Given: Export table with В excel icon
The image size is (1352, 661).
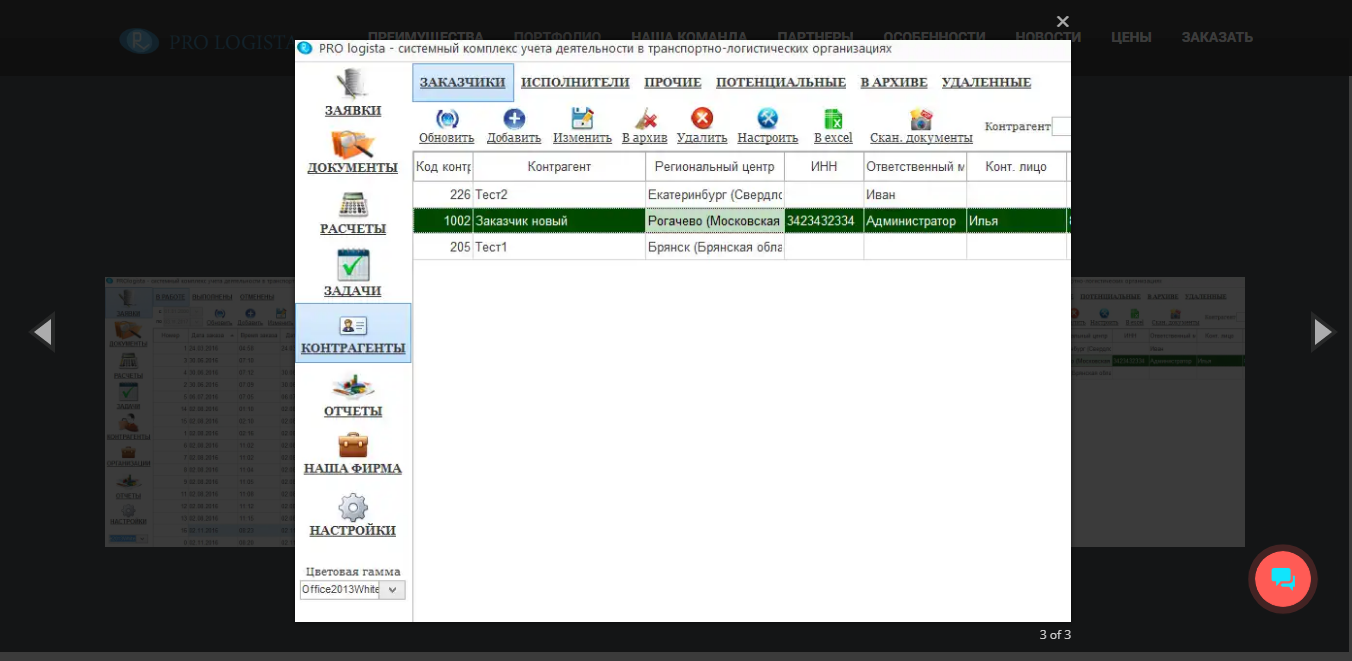Looking at the screenshot, I should [x=833, y=119].
